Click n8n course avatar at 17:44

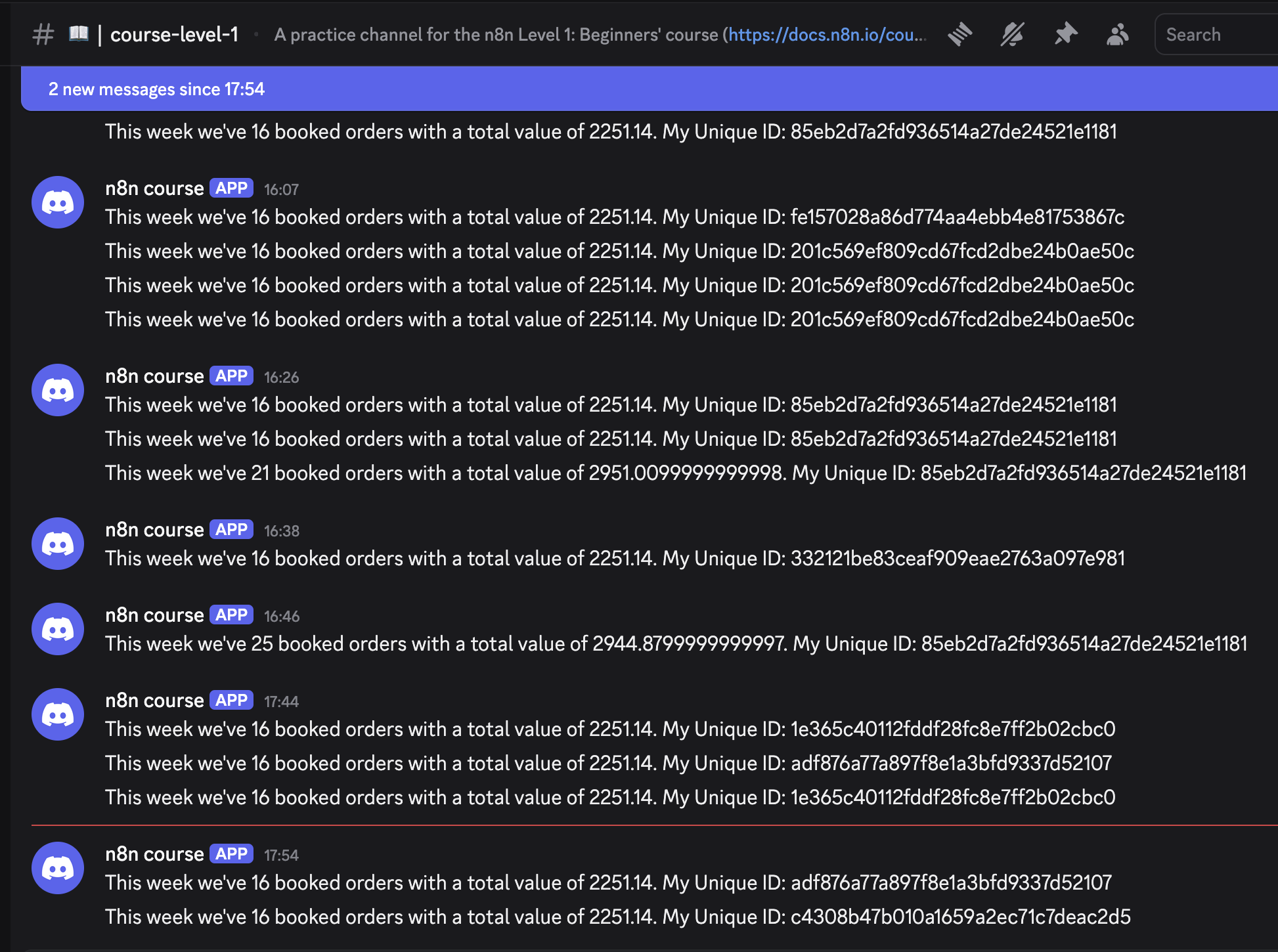coord(58,714)
